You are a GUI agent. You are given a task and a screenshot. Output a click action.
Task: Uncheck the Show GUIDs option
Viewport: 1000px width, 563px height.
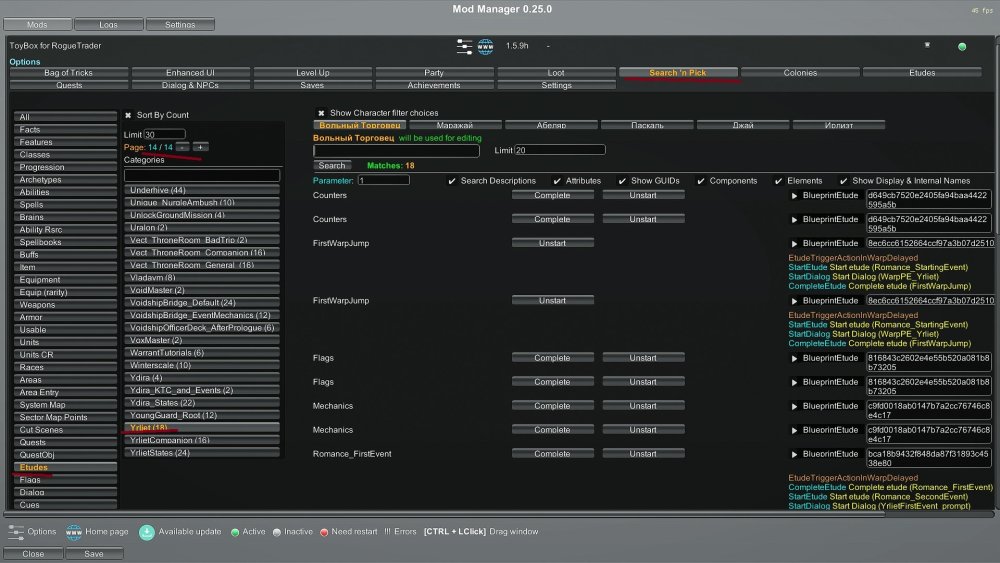pyautogui.click(x=621, y=181)
